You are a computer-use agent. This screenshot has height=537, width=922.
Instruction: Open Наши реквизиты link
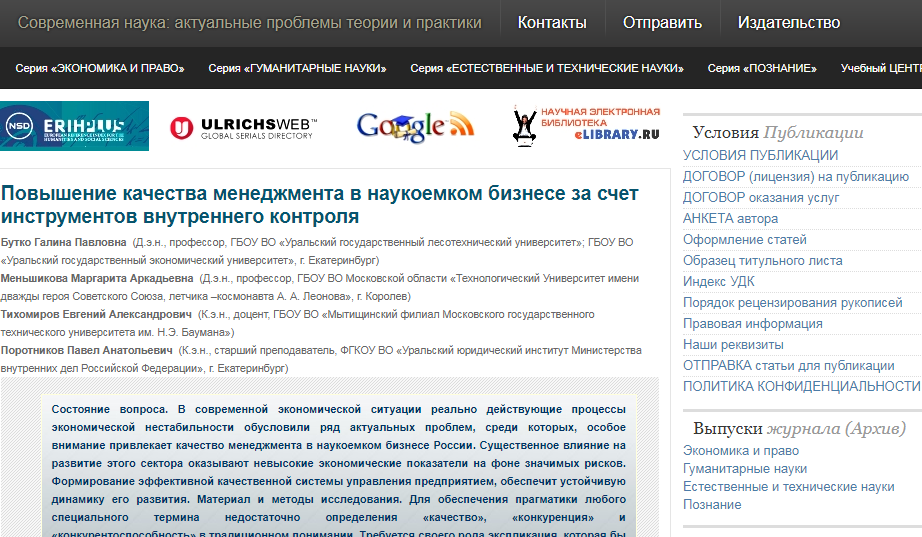coord(733,345)
